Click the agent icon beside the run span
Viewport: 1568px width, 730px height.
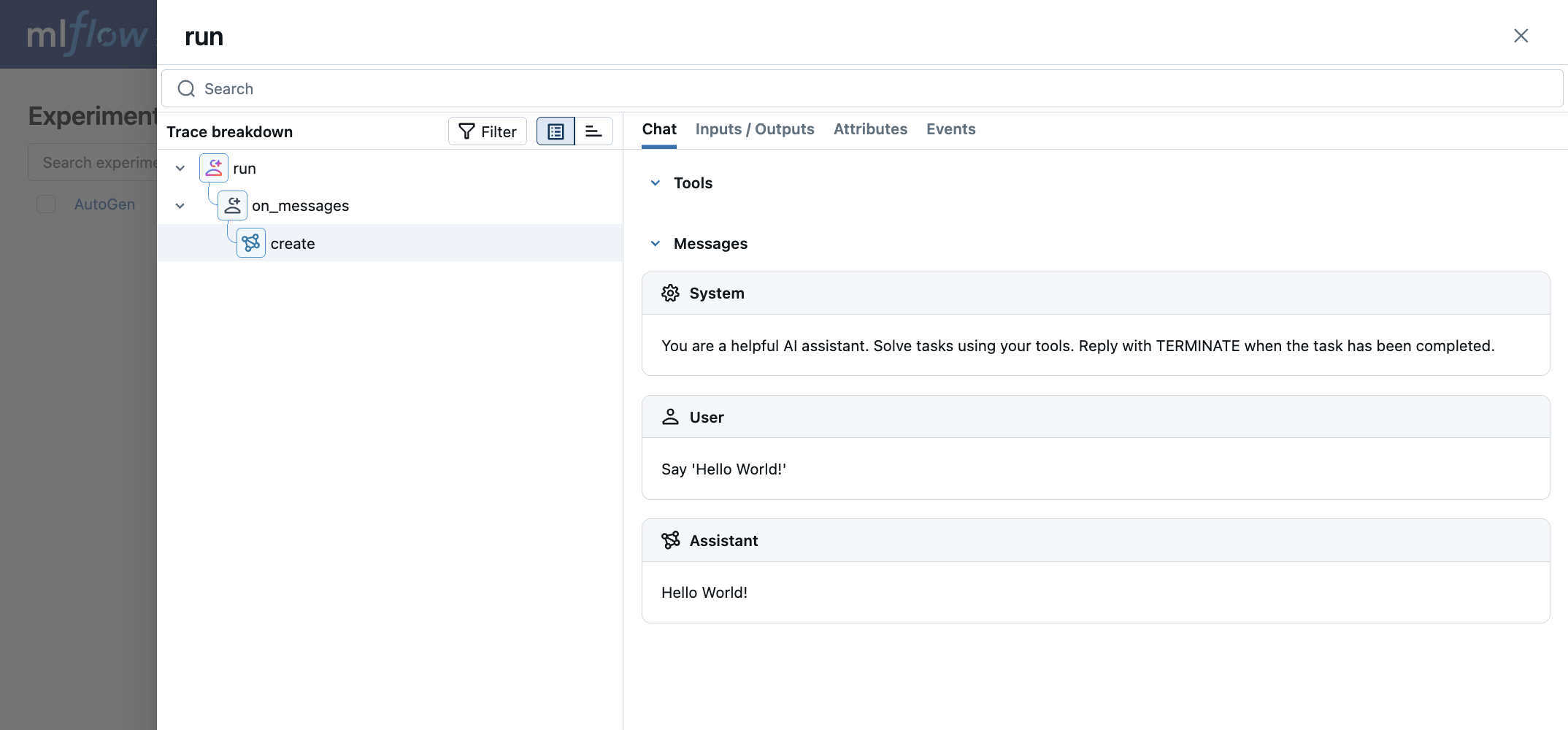click(x=213, y=167)
